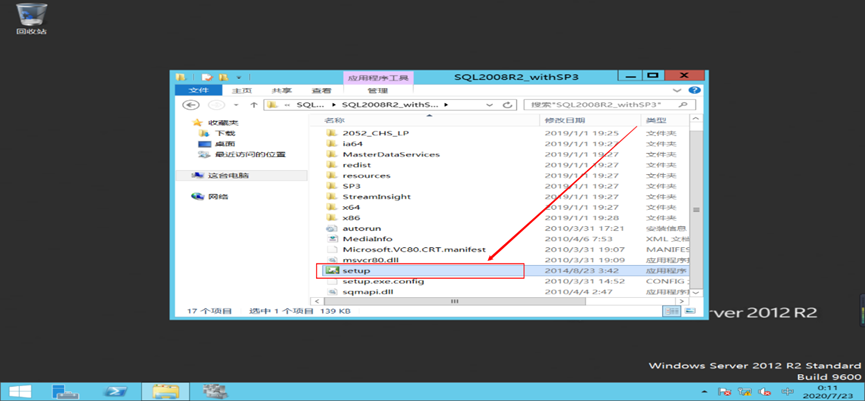The height and width of the screenshot is (401, 865).
Task: Click vertical scrollbar up arrow
Action: pyautogui.click(x=696, y=120)
